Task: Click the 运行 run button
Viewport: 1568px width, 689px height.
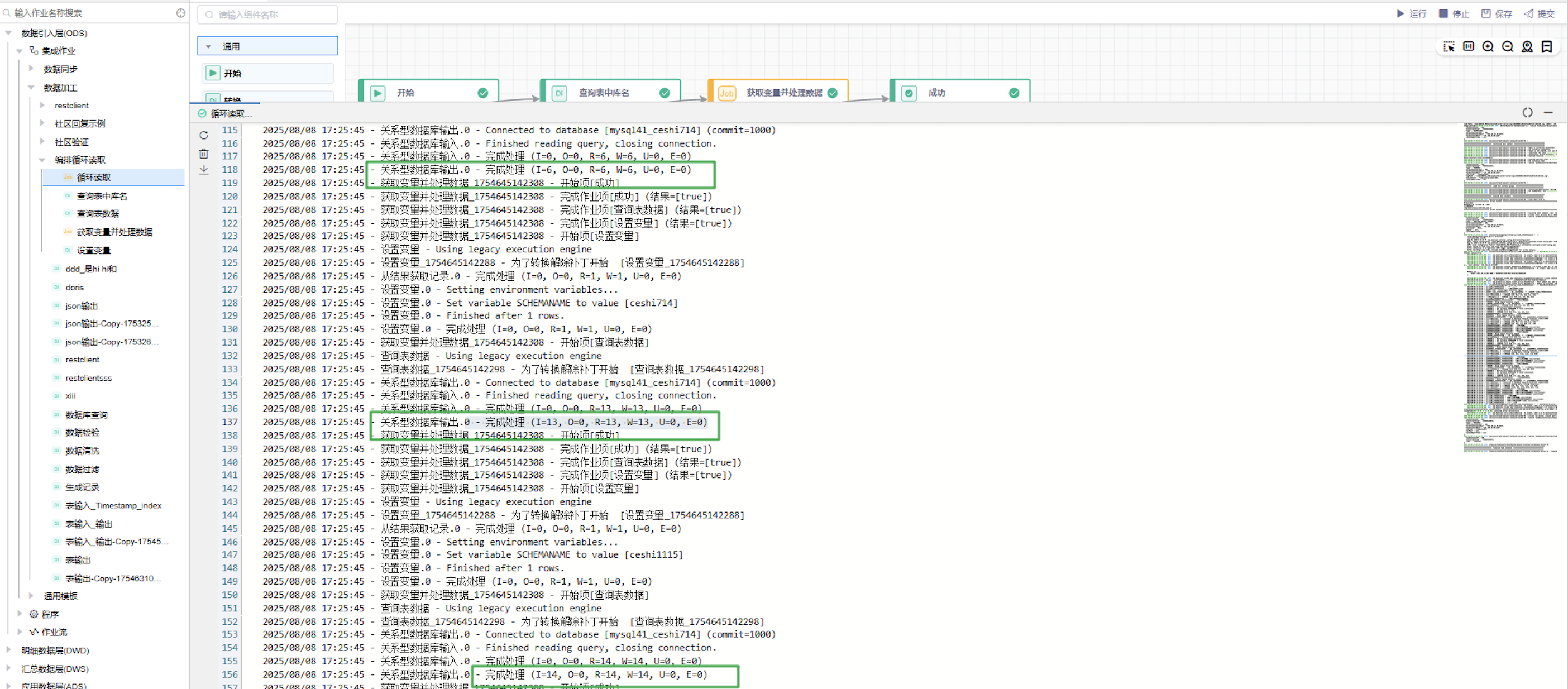Action: 1411,13
